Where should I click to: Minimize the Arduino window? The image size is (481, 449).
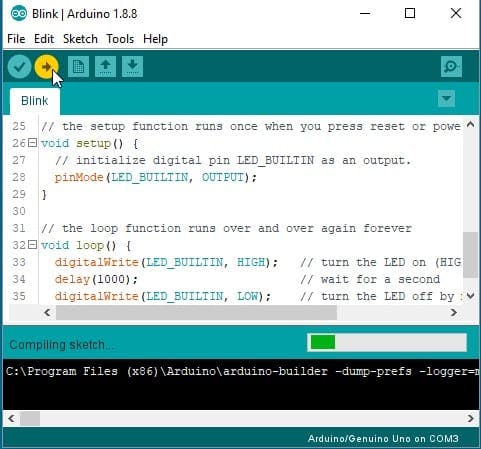365,14
